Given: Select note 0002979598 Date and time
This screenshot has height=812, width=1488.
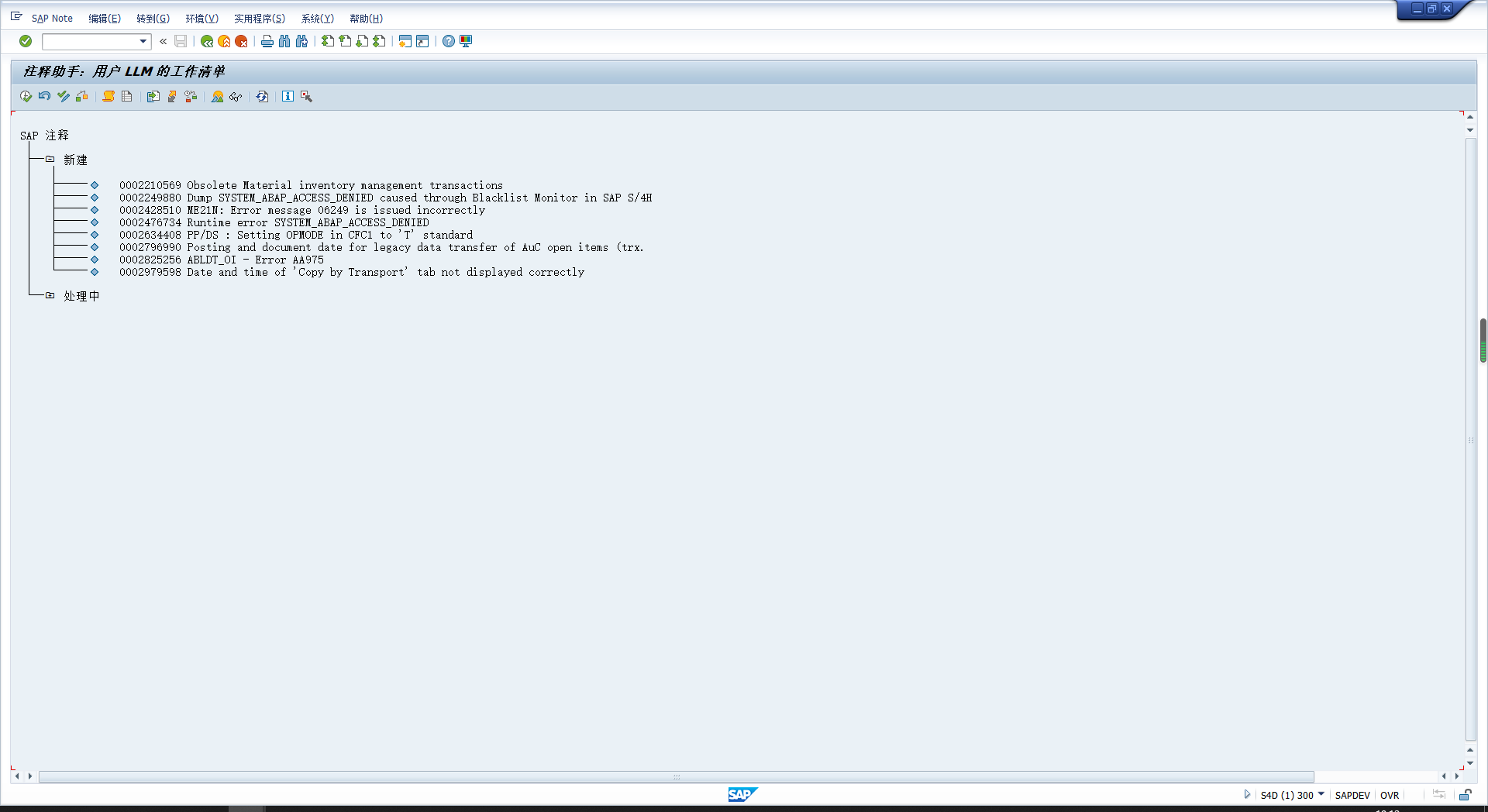Looking at the screenshot, I should point(352,272).
